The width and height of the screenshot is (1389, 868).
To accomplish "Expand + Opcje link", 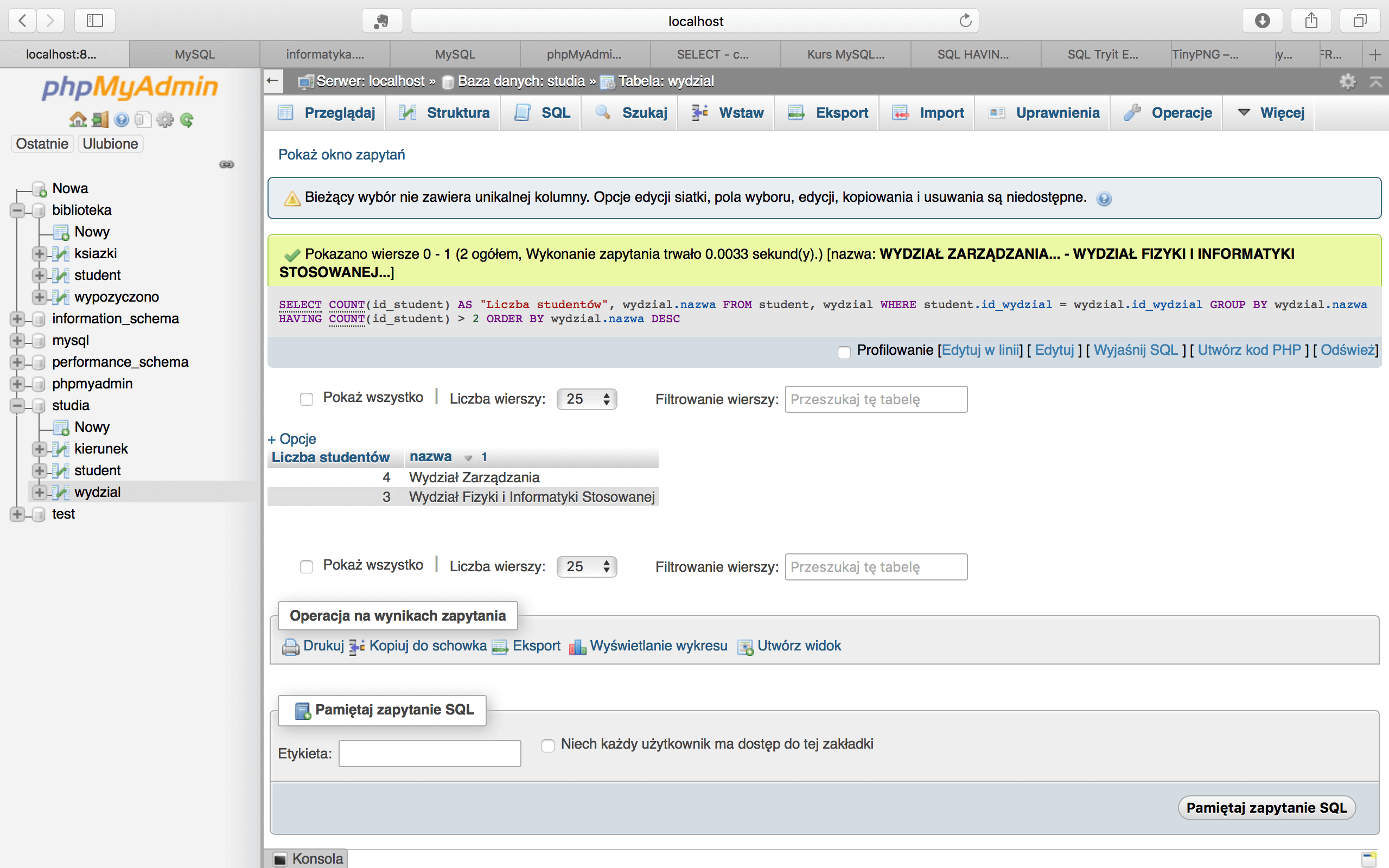I will [x=291, y=438].
